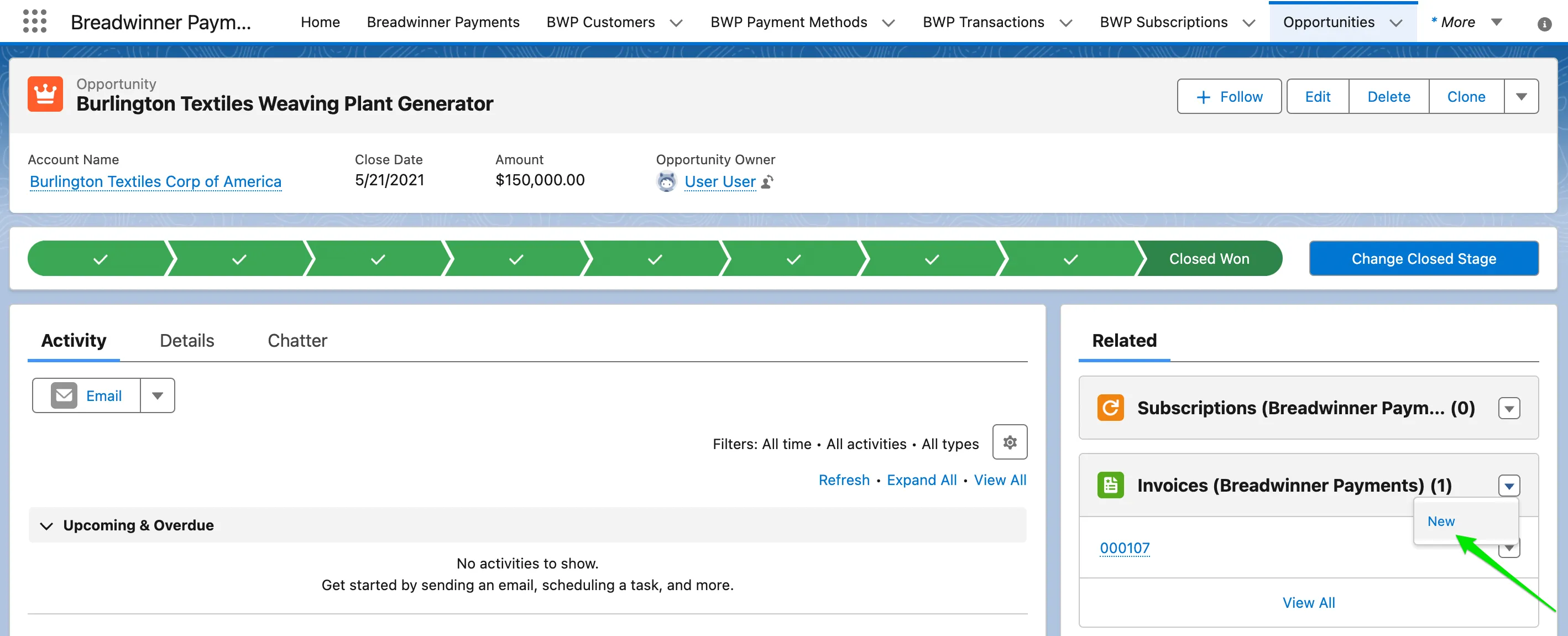1568x636 pixels.
Task: Switch to the Details tab
Action: click(x=187, y=340)
